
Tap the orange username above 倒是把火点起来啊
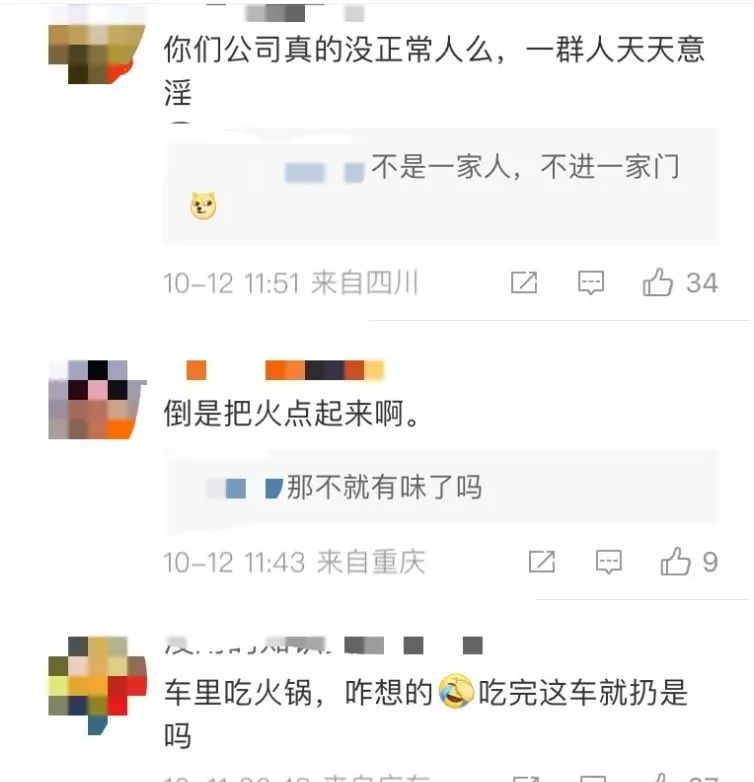tap(285, 370)
